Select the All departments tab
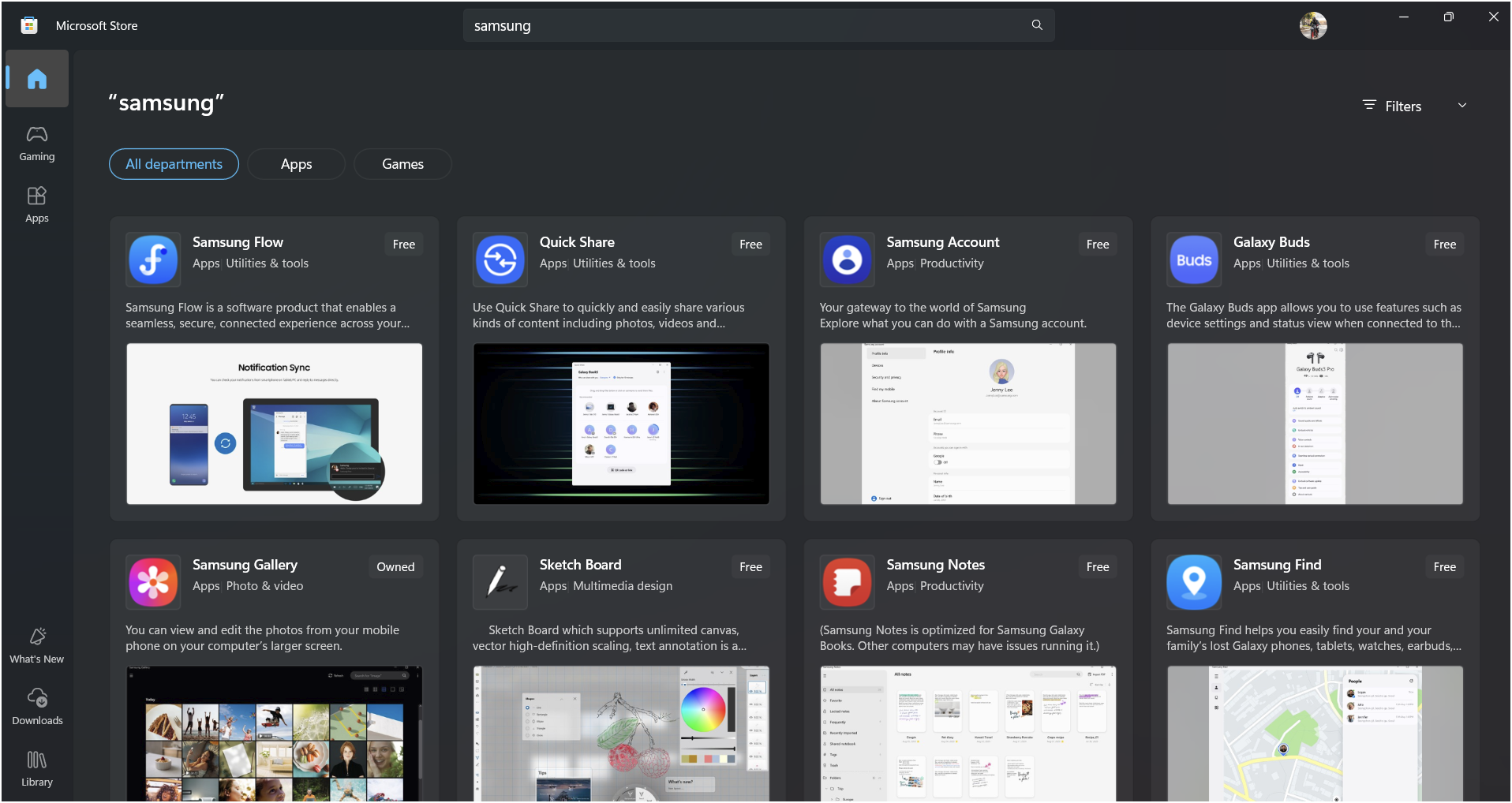 (174, 164)
